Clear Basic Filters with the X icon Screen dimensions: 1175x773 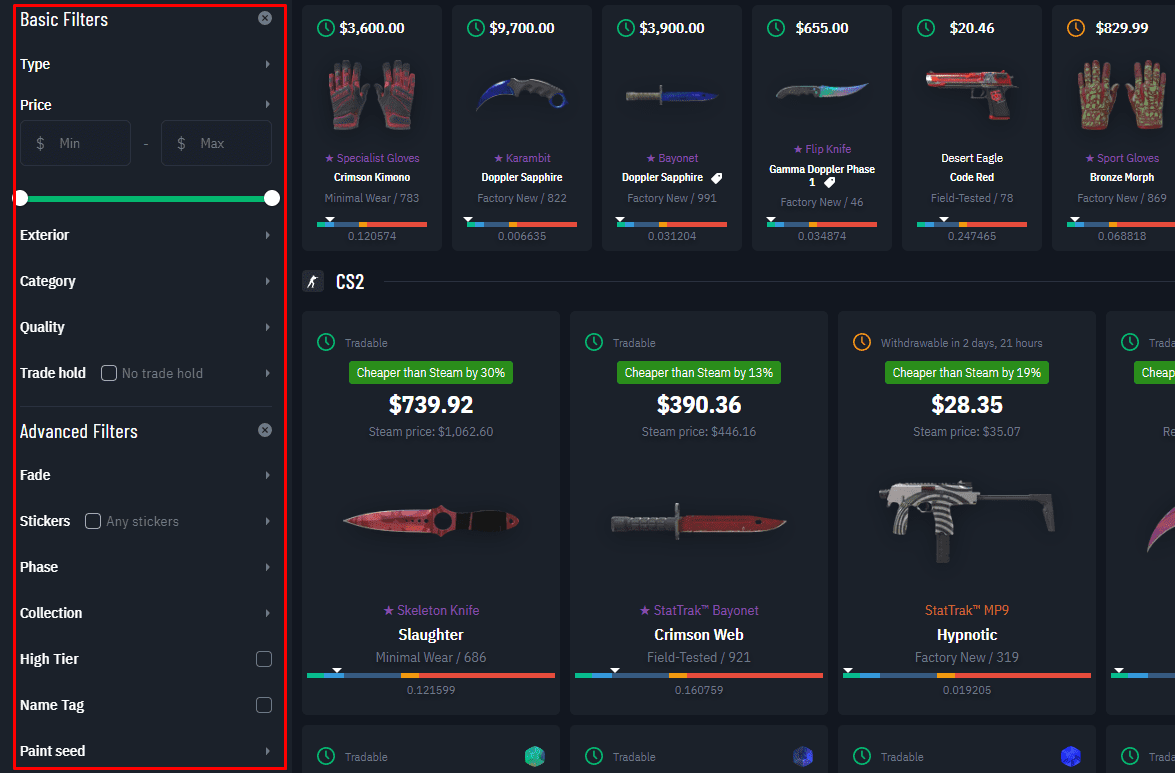265,18
